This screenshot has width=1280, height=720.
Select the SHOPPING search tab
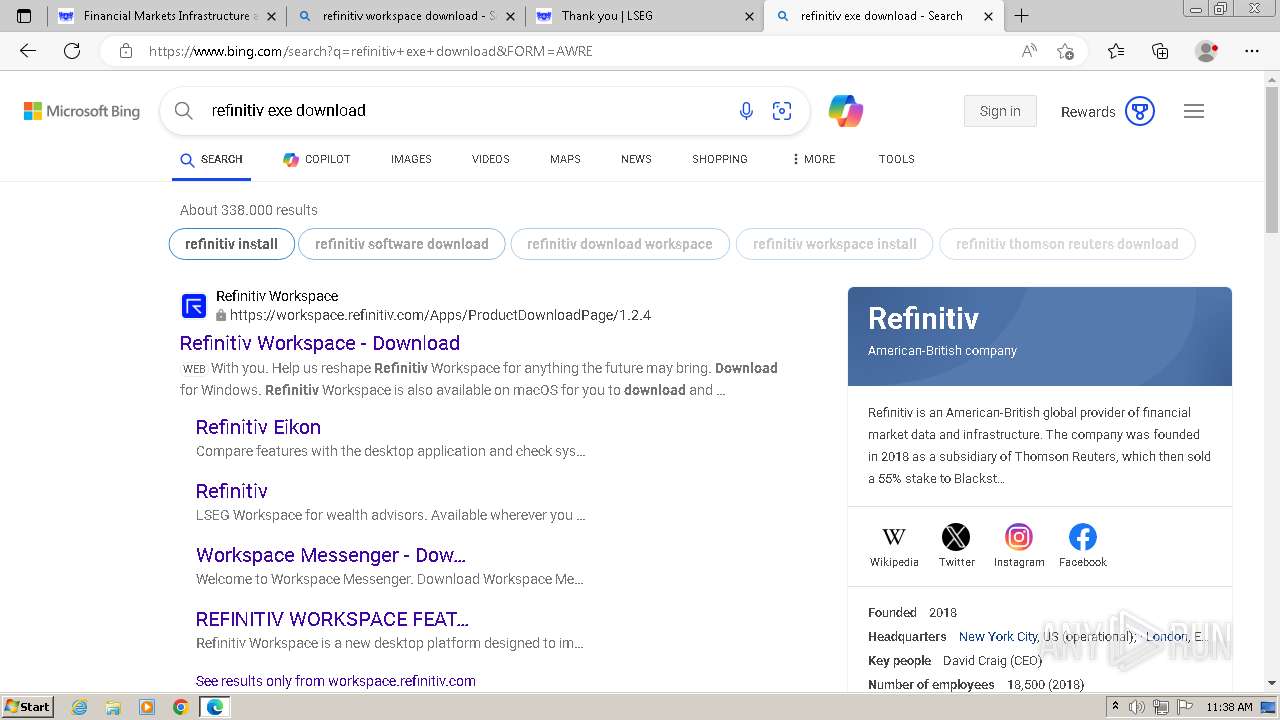coord(720,159)
